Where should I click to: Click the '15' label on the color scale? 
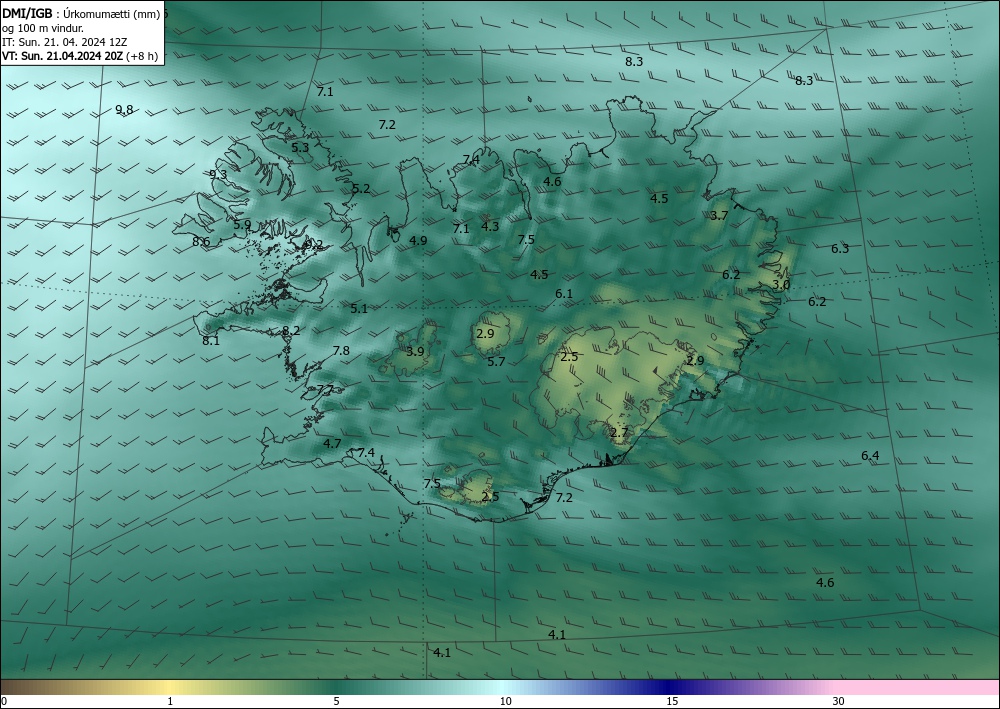(672, 701)
